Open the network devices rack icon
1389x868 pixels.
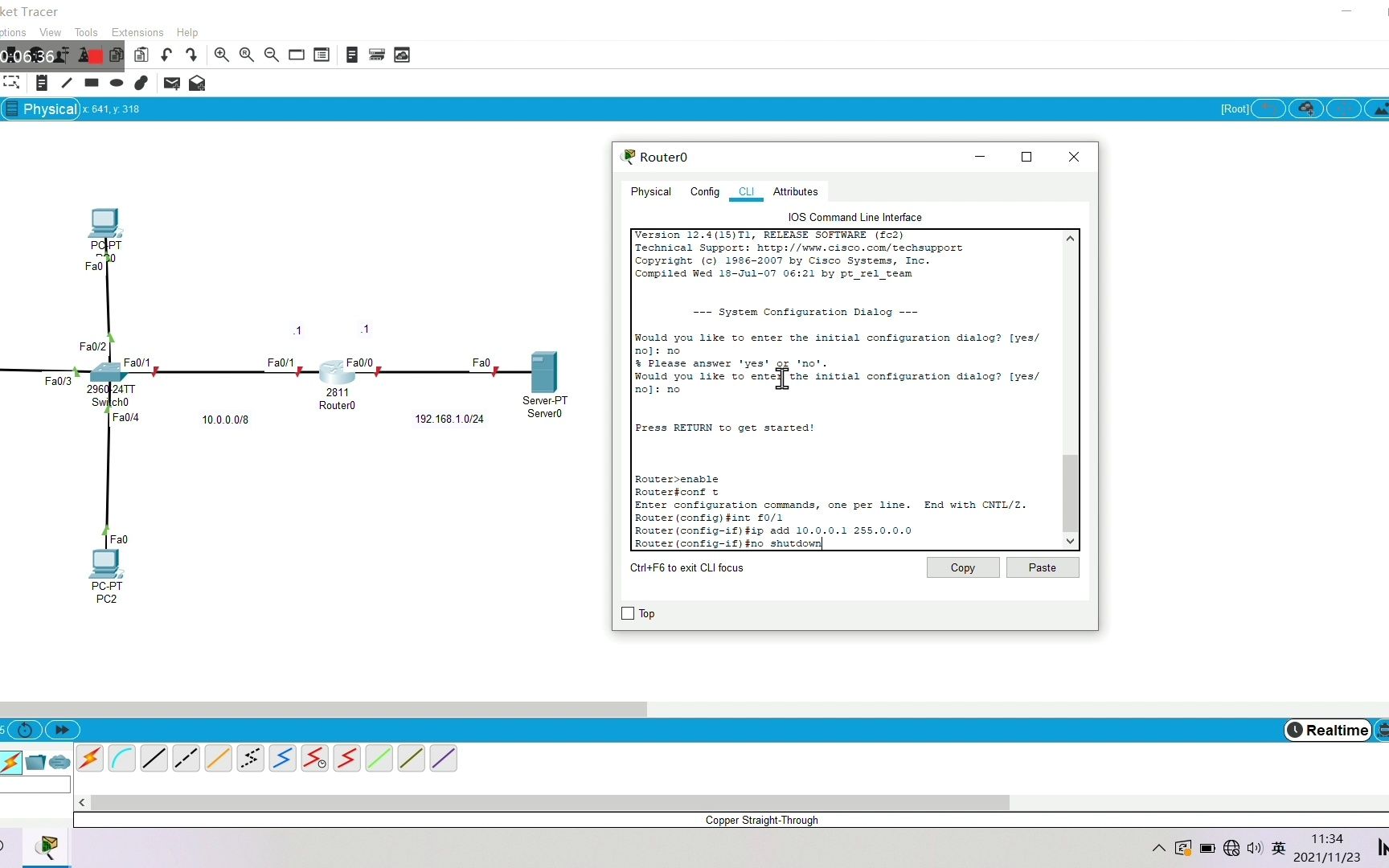click(377, 55)
